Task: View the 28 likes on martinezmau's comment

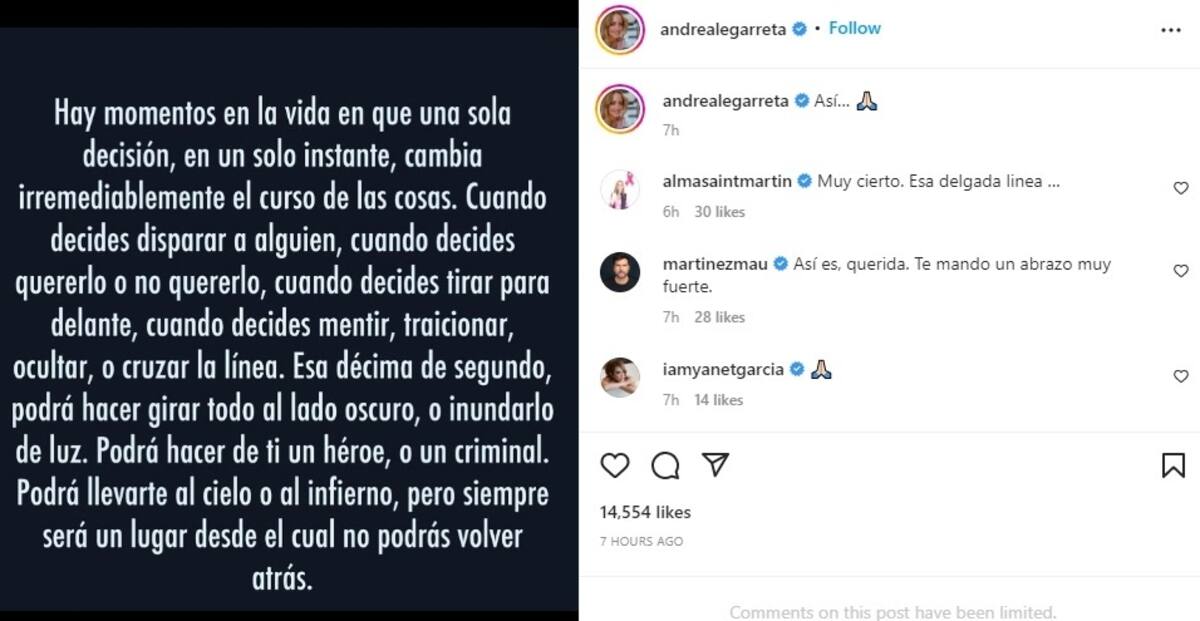Action: tap(719, 317)
